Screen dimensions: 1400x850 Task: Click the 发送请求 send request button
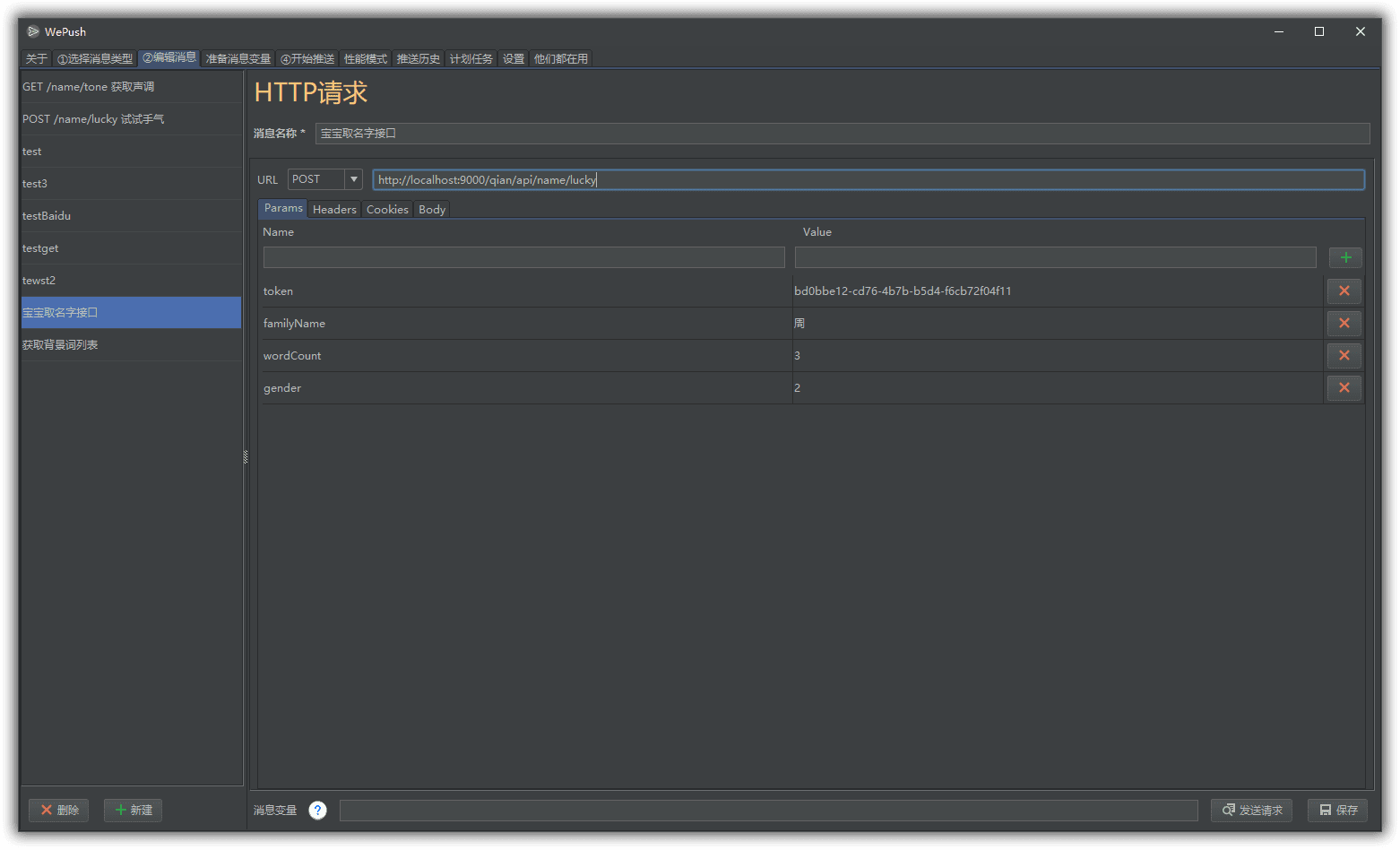[1251, 811]
